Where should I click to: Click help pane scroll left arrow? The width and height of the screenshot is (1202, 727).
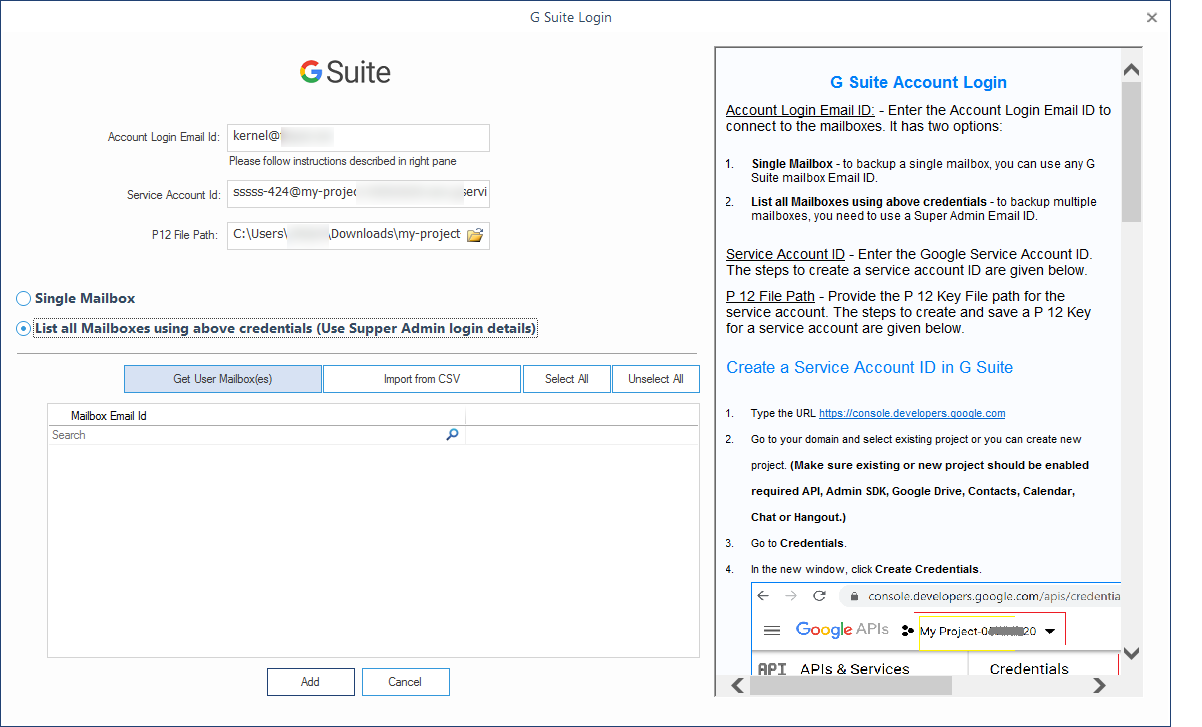coord(737,685)
